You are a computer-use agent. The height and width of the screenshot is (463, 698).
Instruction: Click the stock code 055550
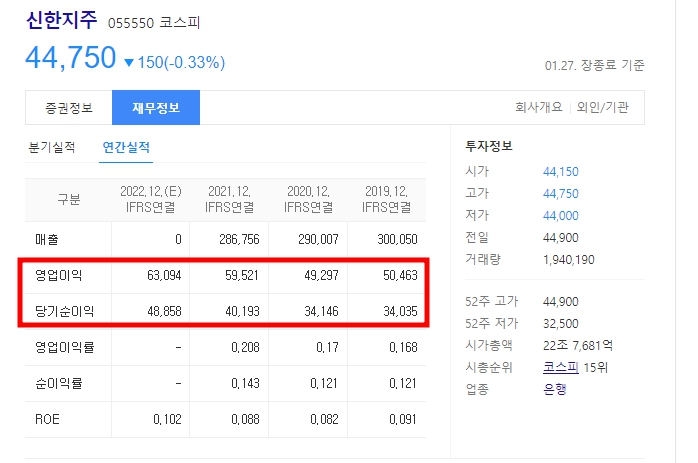131,23
